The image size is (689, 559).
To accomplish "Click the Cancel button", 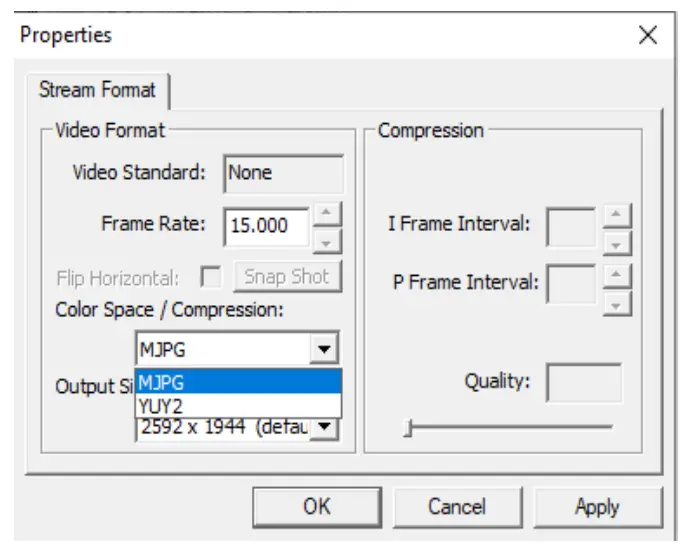I will (x=457, y=507).
